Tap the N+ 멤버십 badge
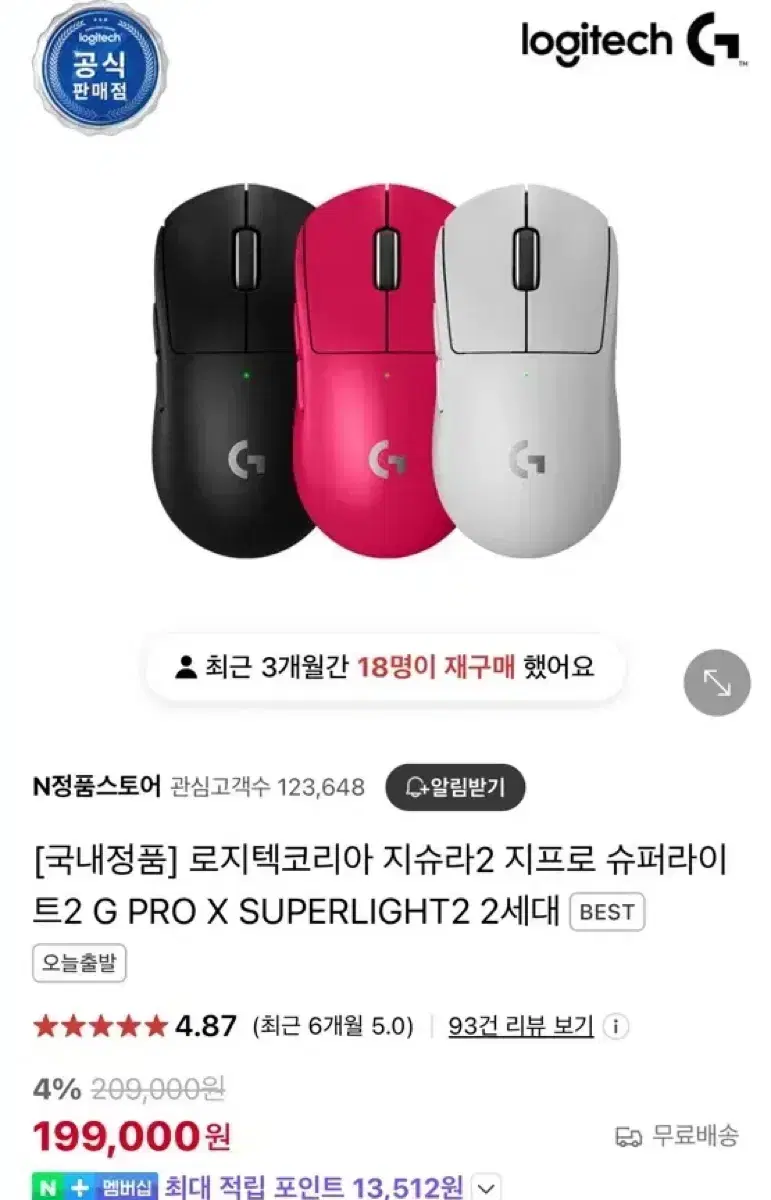The width and height of the screenshot is (771, 1200). [x=96, y=1186]
